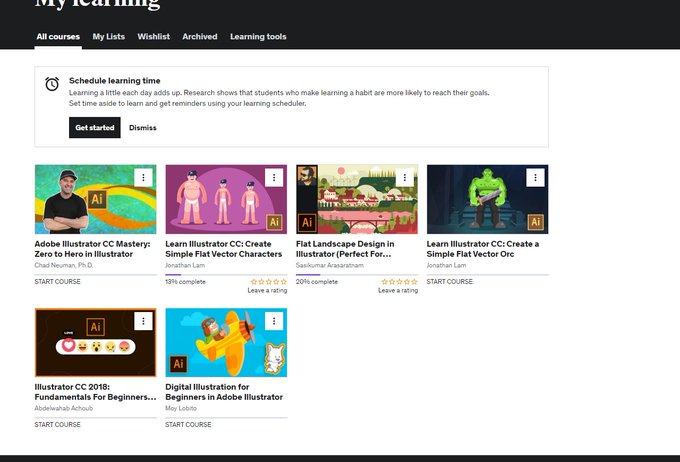
Task: Click the 13% complete text
Action: pyautogui.click(x=185, y=282)
